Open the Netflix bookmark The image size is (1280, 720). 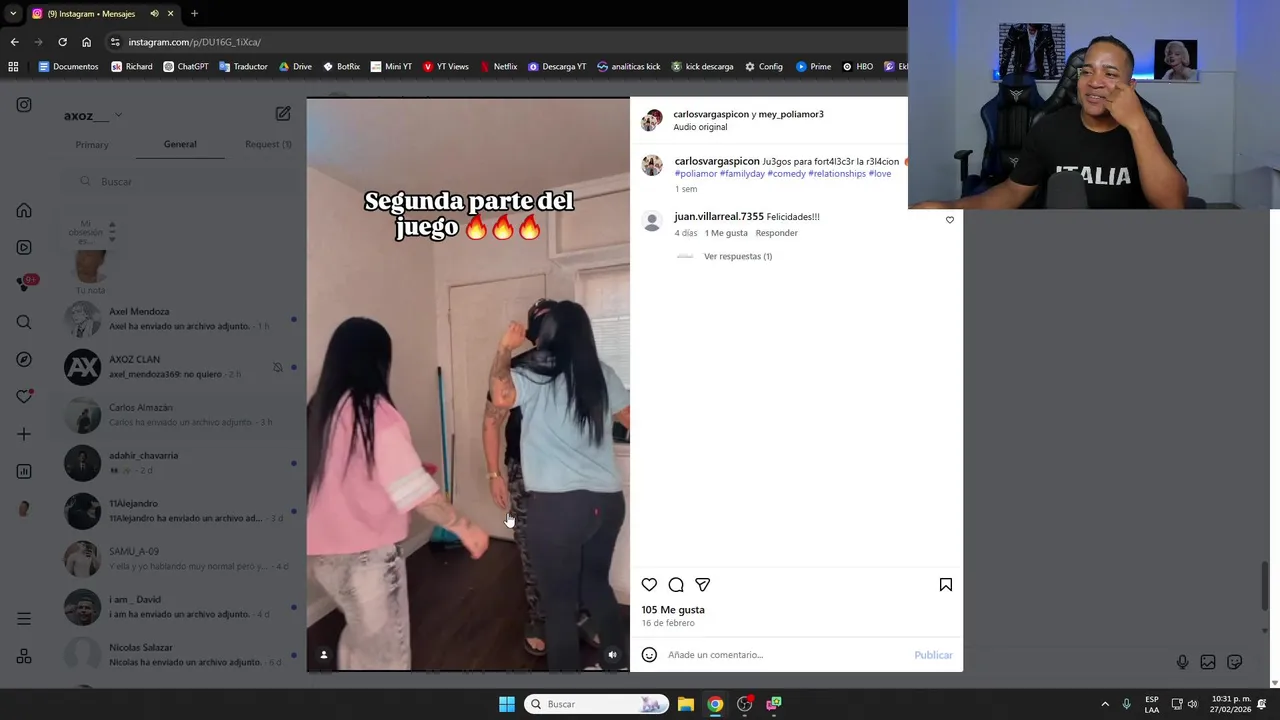tap(498, 67)
